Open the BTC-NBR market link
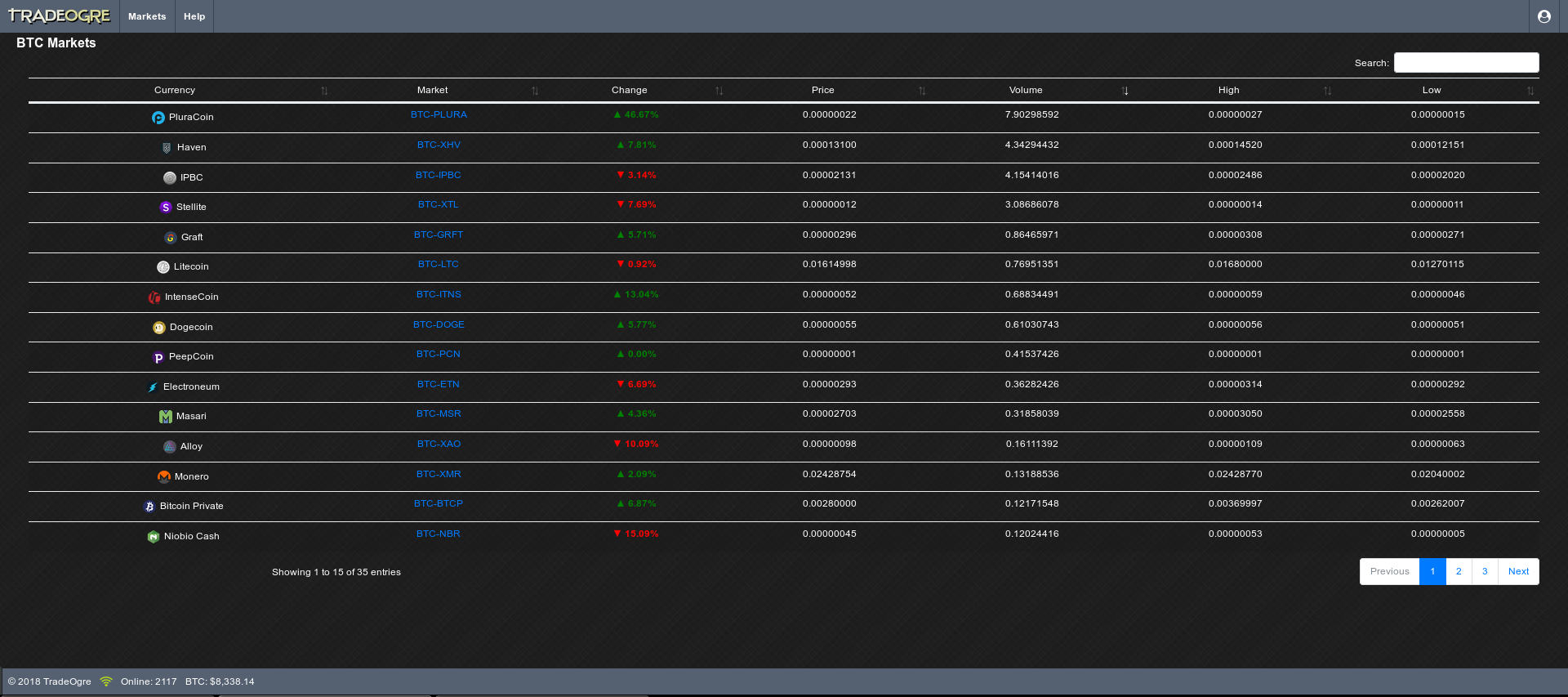Screen dimensions: 1568x697 [439, 534]
